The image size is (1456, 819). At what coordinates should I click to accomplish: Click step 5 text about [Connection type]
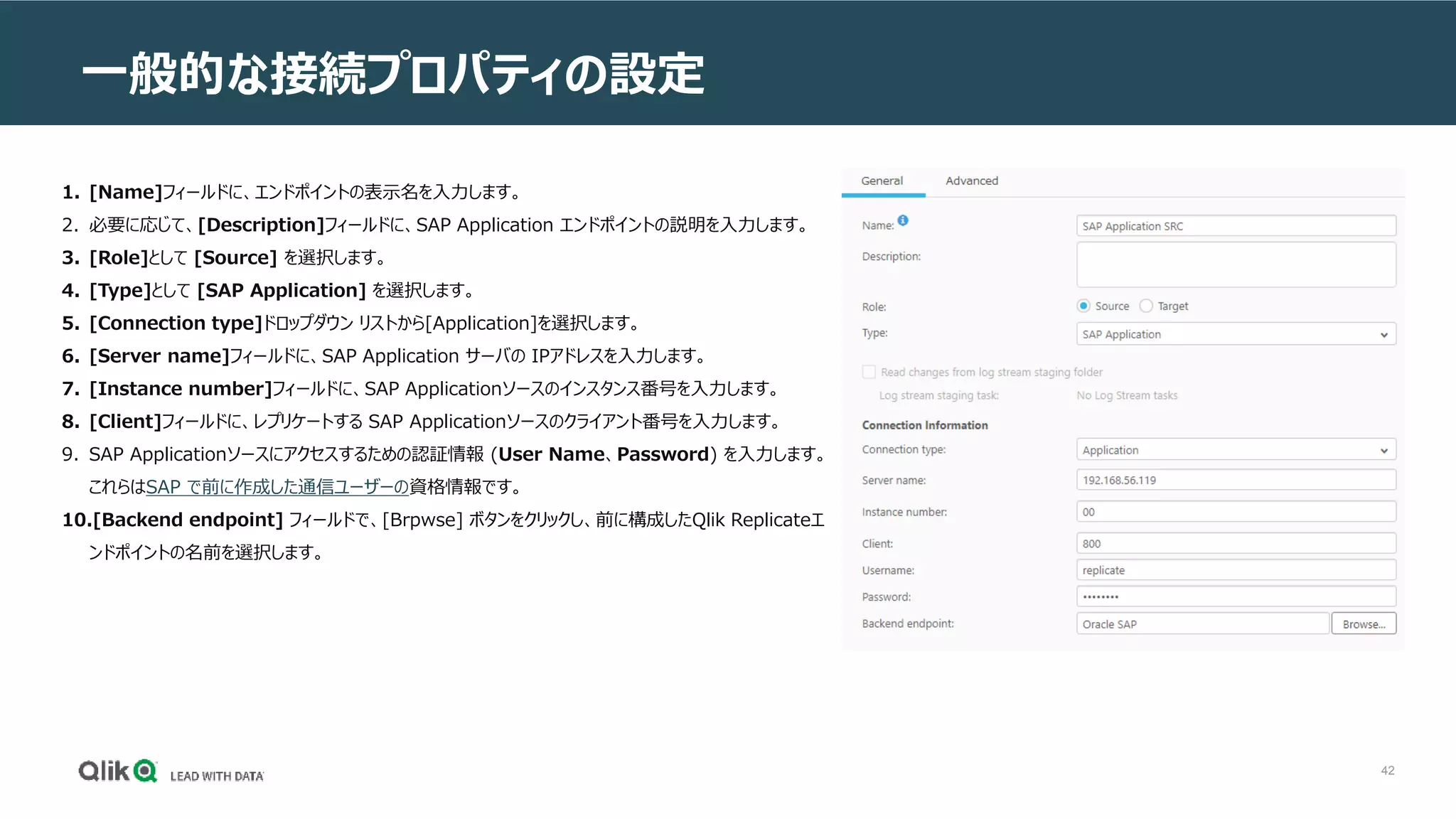pyautogui.click(x=351, y=323)
